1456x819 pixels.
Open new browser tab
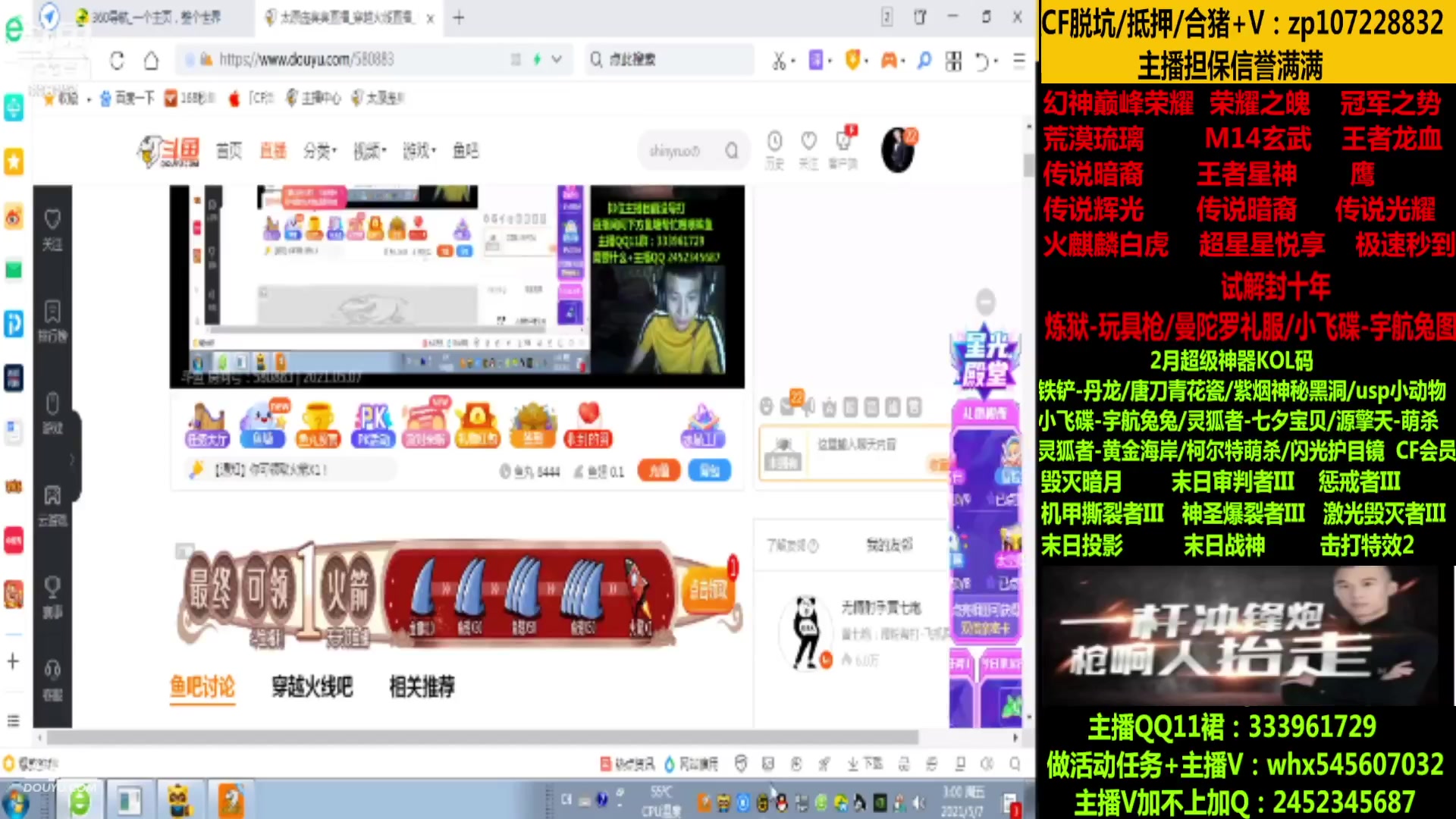tap(458, 17)
